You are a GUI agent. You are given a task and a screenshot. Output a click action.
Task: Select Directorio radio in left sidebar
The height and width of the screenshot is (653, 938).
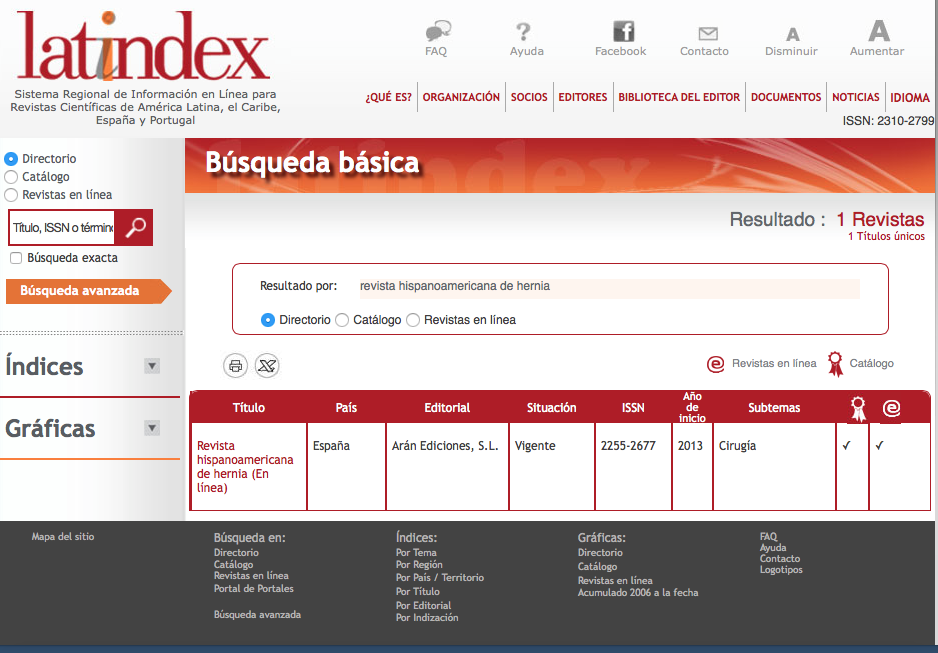pyautogui.click(x=11, y=159)
